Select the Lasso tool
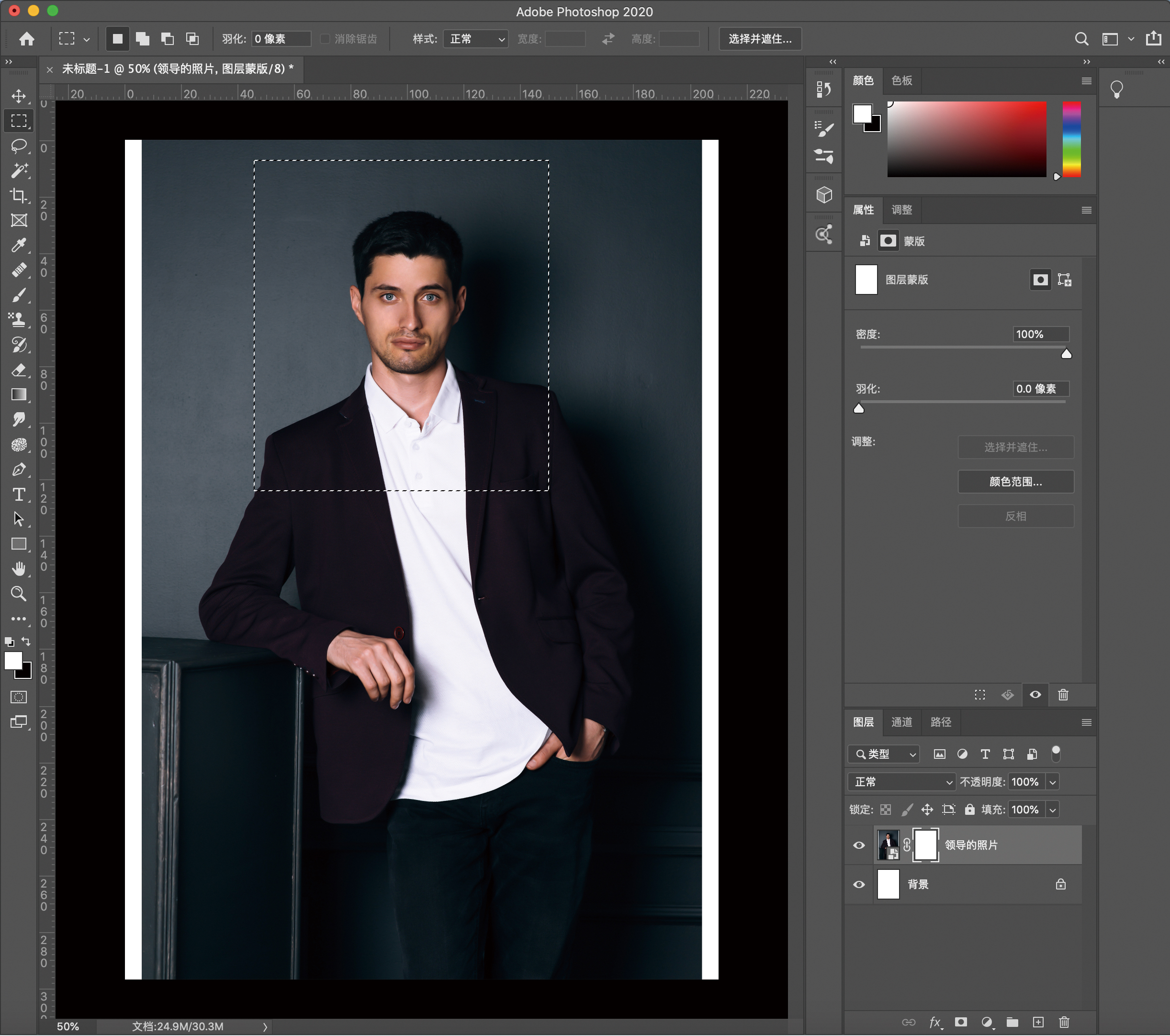The height and width of the screenshot is (1036, 1170). [x=19, y=146]
